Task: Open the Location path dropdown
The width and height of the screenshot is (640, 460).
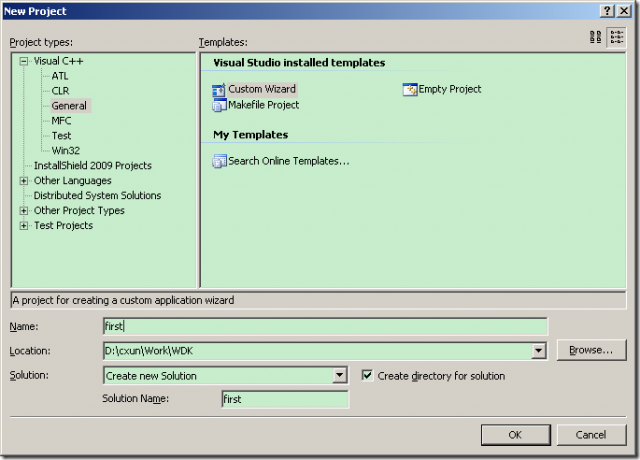Action: [x=538, y=351]
